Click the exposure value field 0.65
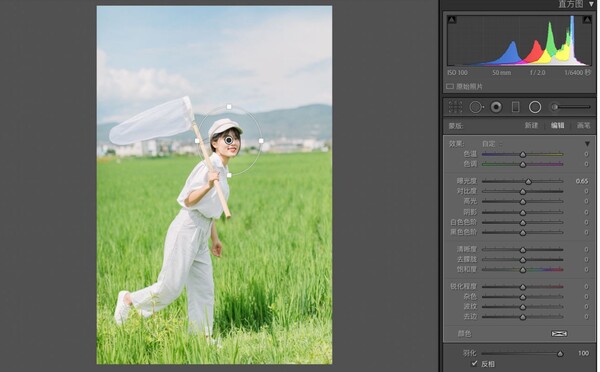600x372 pixels. click(582, 181)
